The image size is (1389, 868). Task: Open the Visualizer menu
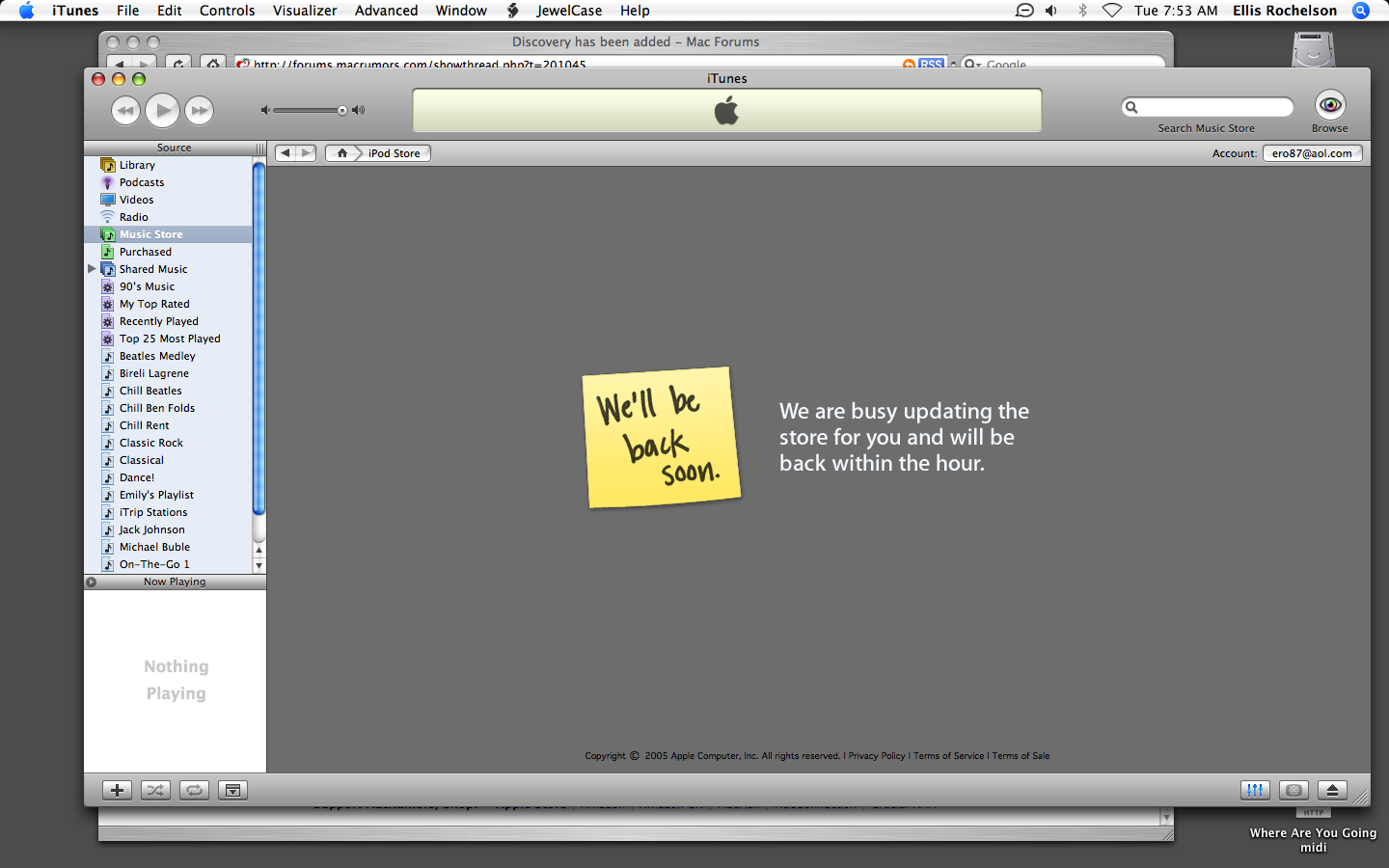(305, 11)
